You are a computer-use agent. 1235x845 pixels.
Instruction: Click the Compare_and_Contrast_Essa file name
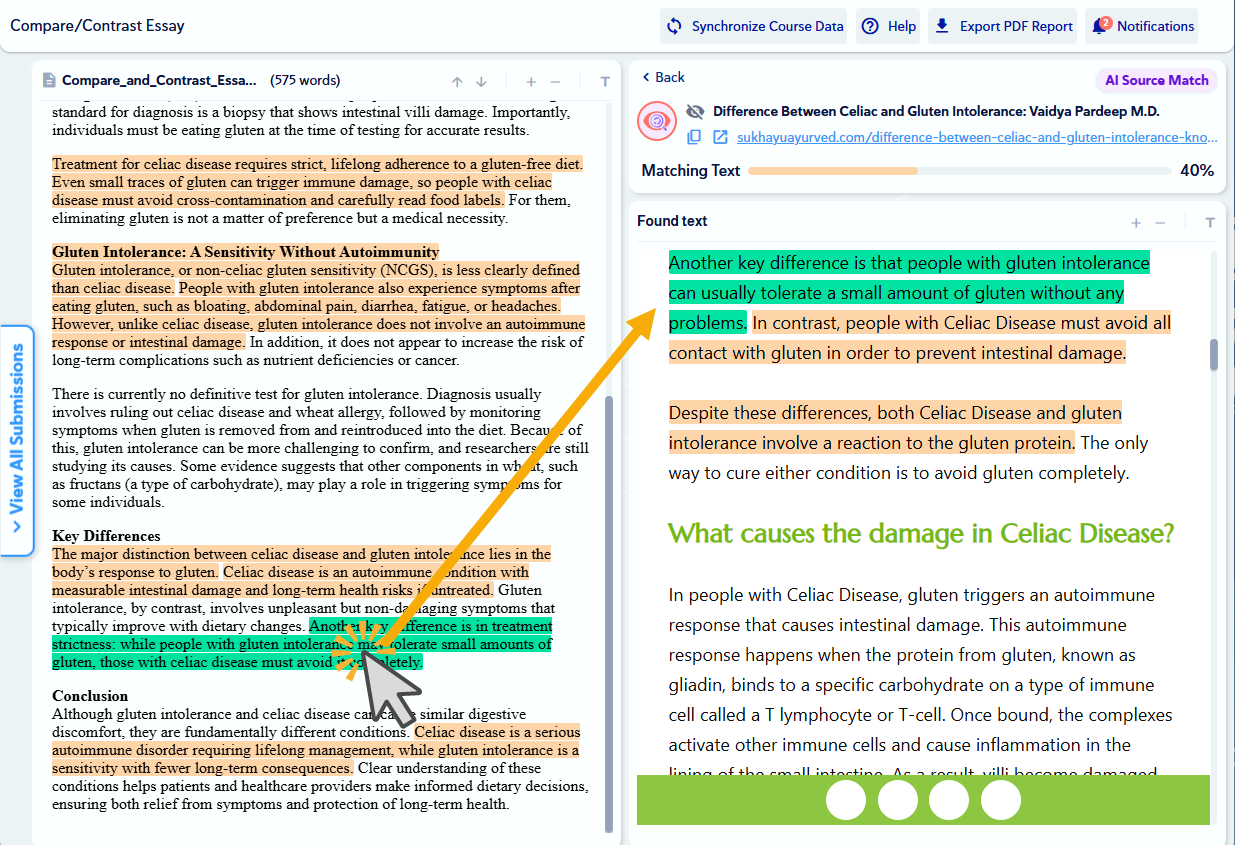pos(159,80)
